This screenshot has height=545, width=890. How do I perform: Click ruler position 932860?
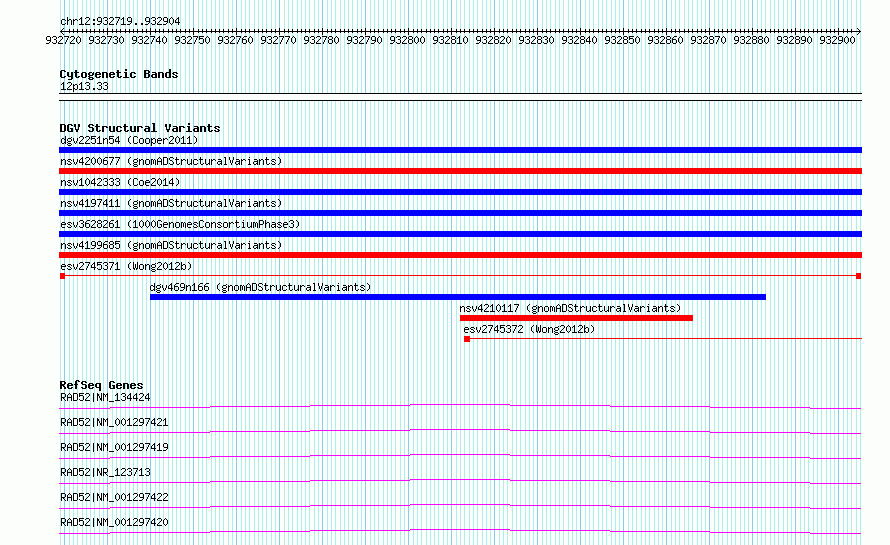pyautogui.click(x=665, y=40)
